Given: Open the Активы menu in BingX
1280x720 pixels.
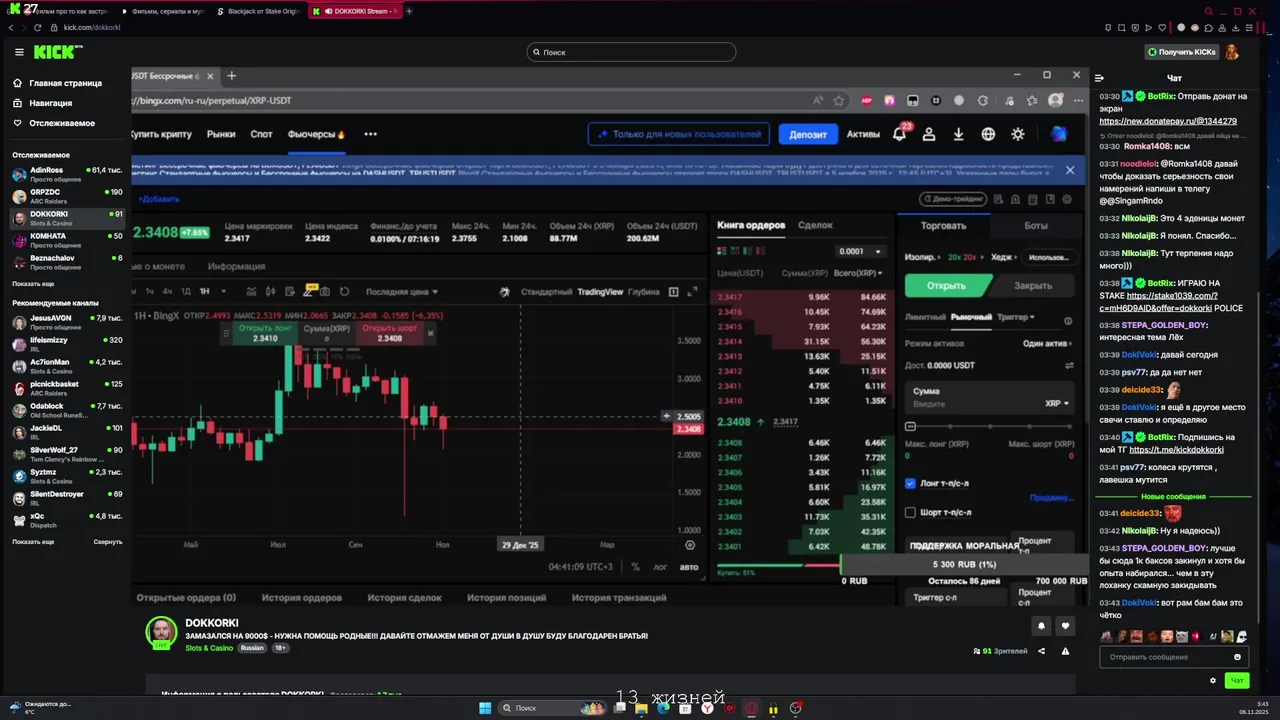Looking at the screenshot, I should coord(863,134).
